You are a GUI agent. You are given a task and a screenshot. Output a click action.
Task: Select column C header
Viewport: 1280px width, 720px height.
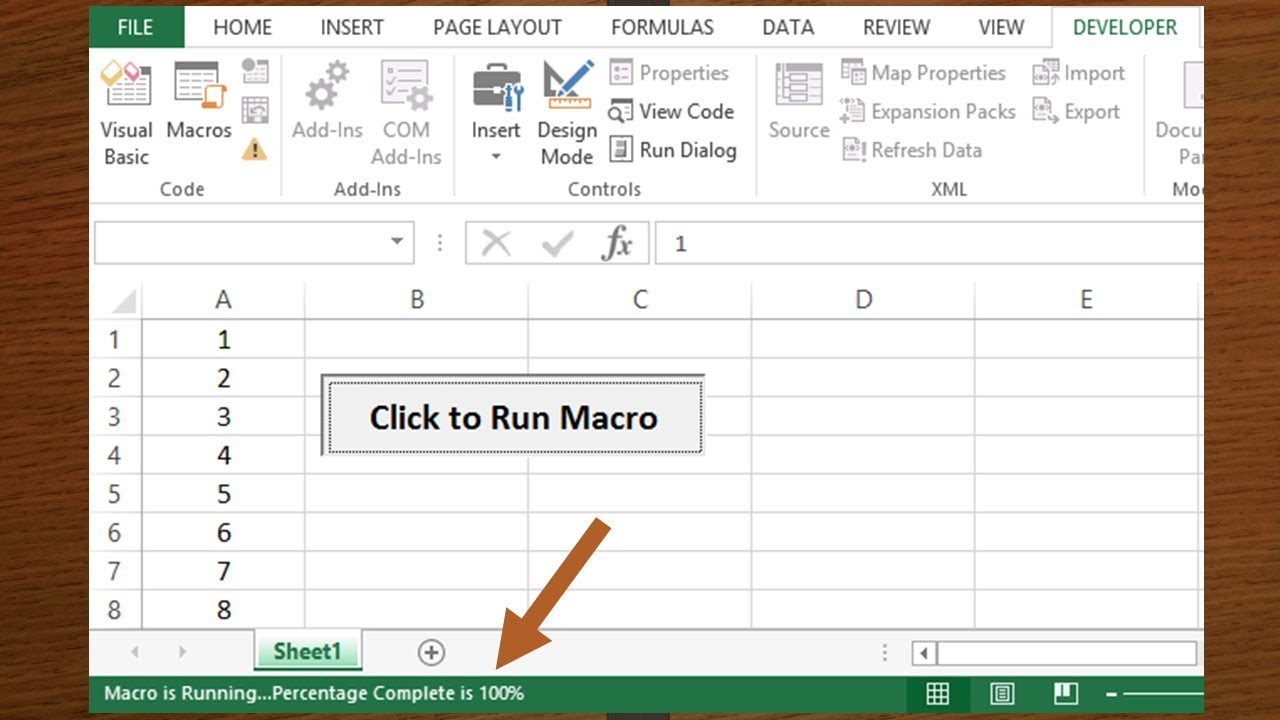[640, 299]
